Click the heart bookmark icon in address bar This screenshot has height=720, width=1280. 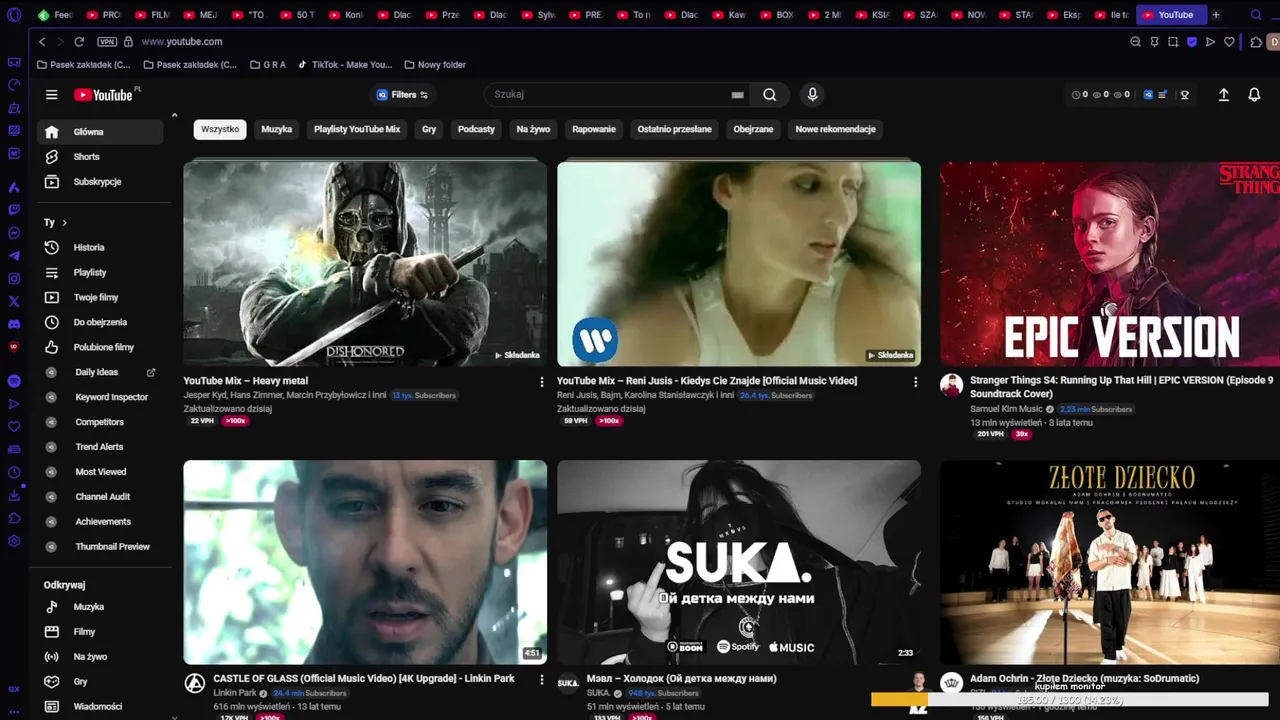click(x=1229, y=42)
